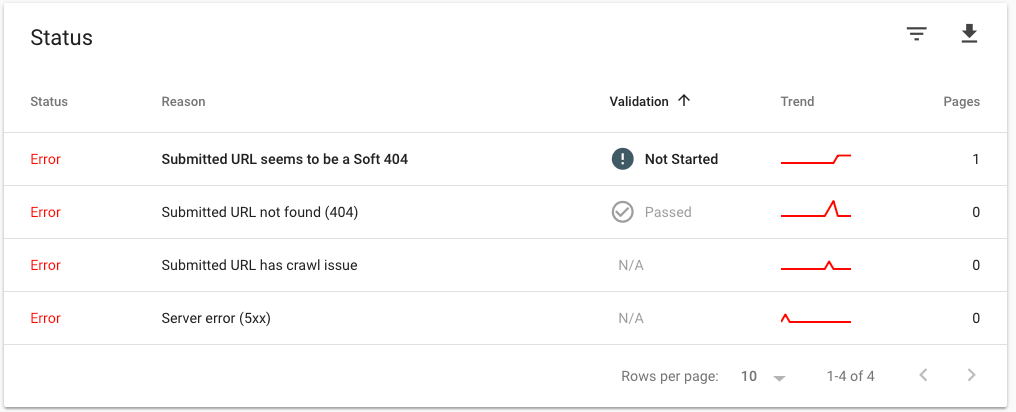This screenshot has width=1016, height=412.
Task: Click the crawl issue trend sparkline
Action: [x=815, y=266]
